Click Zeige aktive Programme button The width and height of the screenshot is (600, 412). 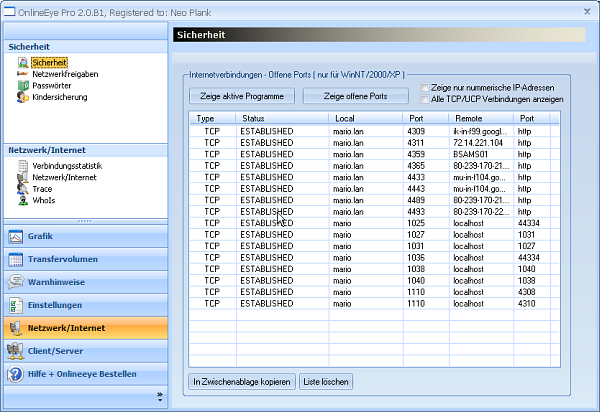click(x=242, y=96)
